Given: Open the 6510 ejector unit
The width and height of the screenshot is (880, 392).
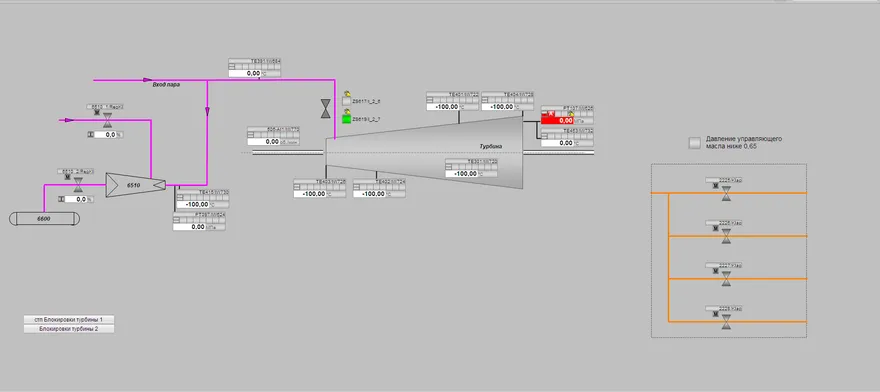Looking at the screenshot, I should (135, 185).
